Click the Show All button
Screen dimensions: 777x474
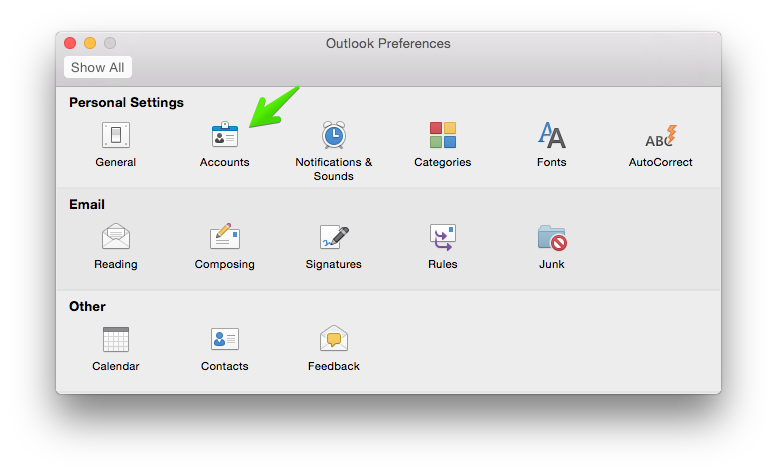point(98,67)
